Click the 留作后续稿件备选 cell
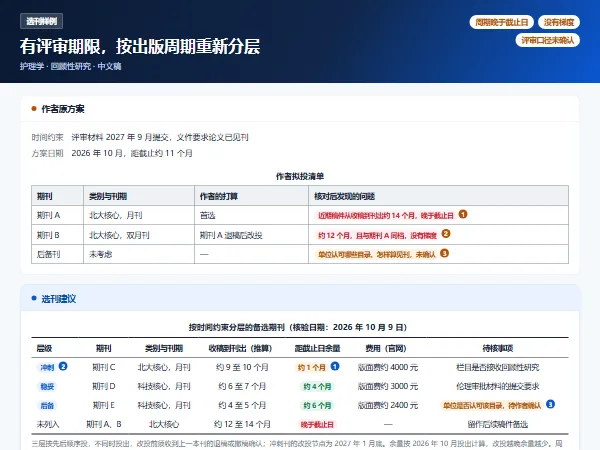Screen dimensions: 600x450 click(497, 424)
